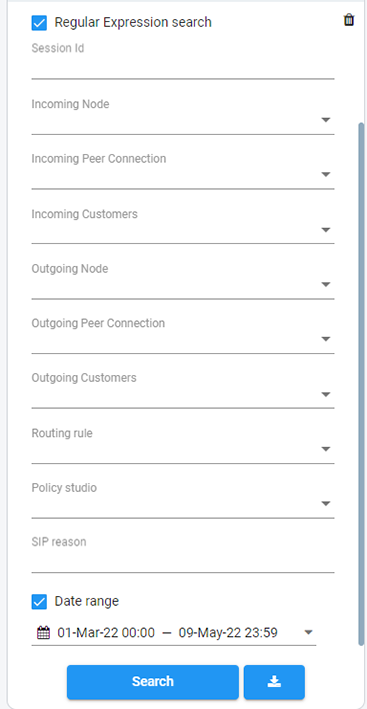Click the Search button
The width and height of the screenshot is (367, 709).
pyautogui.click(x=153, y=682)
